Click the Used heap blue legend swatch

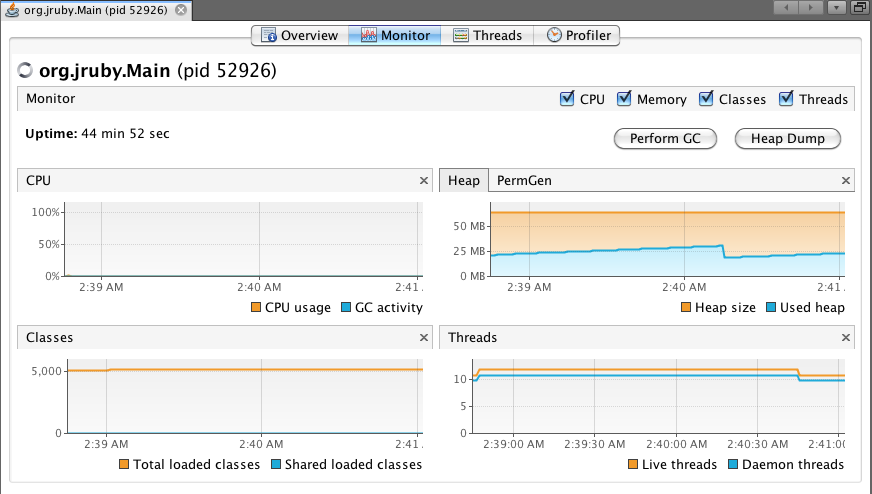tap(771, 307)
